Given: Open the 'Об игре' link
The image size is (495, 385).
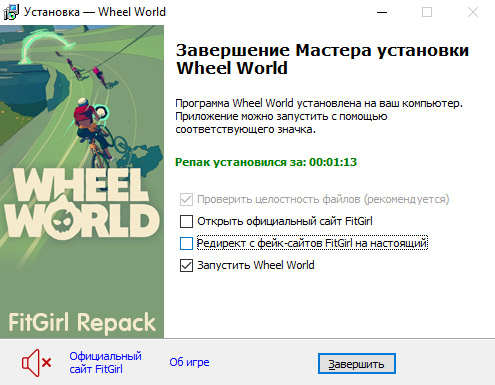Looking at the screenshot, I should [x=189, y=362].
